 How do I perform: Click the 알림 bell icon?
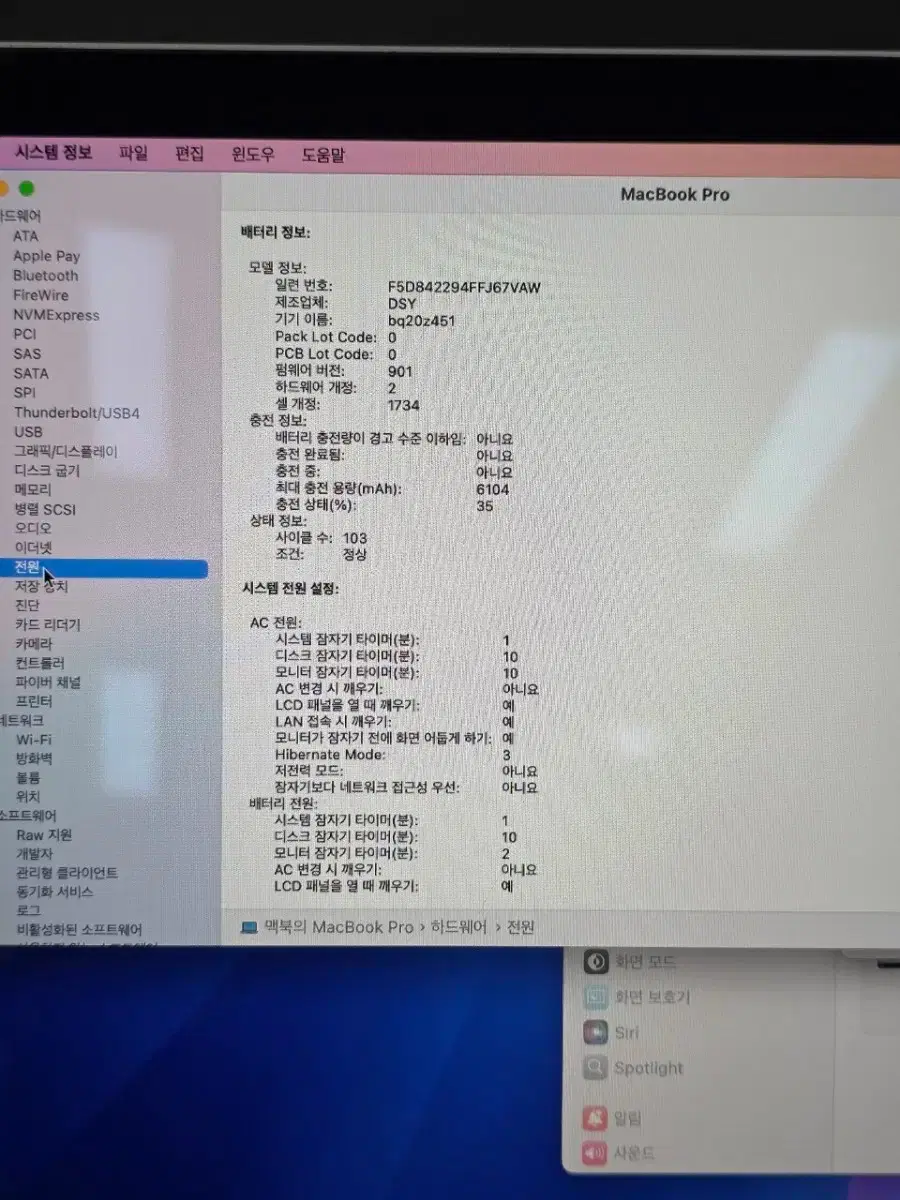595,1118
